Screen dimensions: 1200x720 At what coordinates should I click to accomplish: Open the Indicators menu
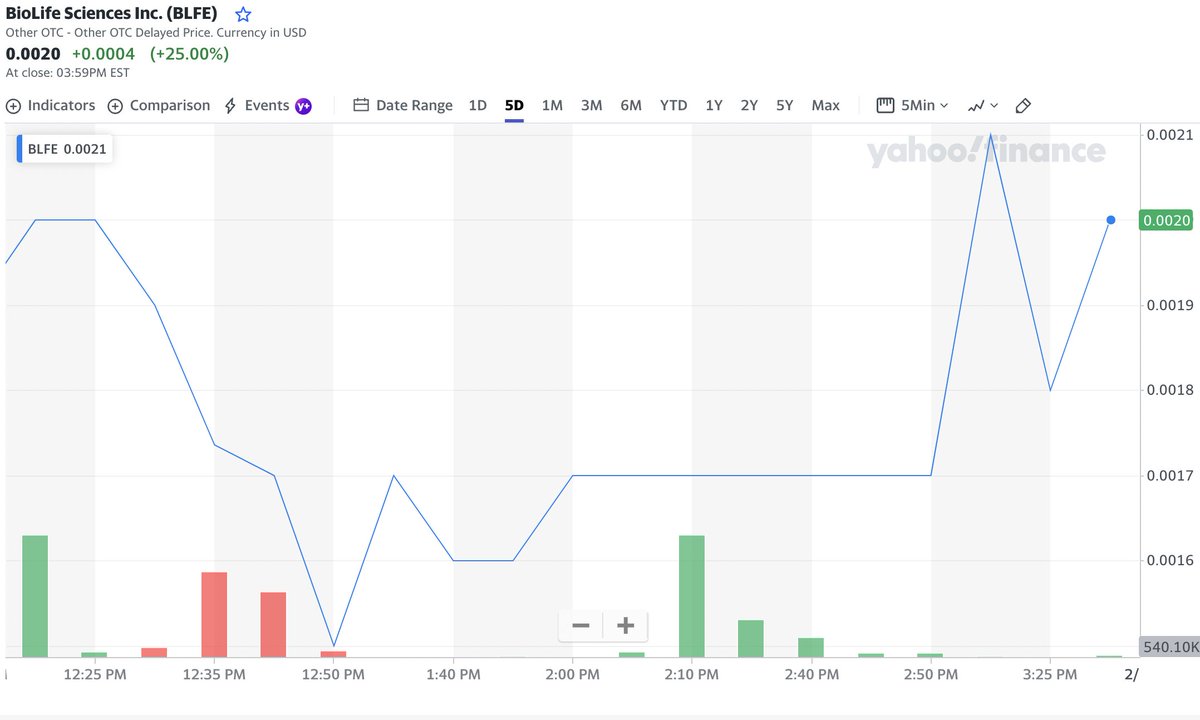51,105
